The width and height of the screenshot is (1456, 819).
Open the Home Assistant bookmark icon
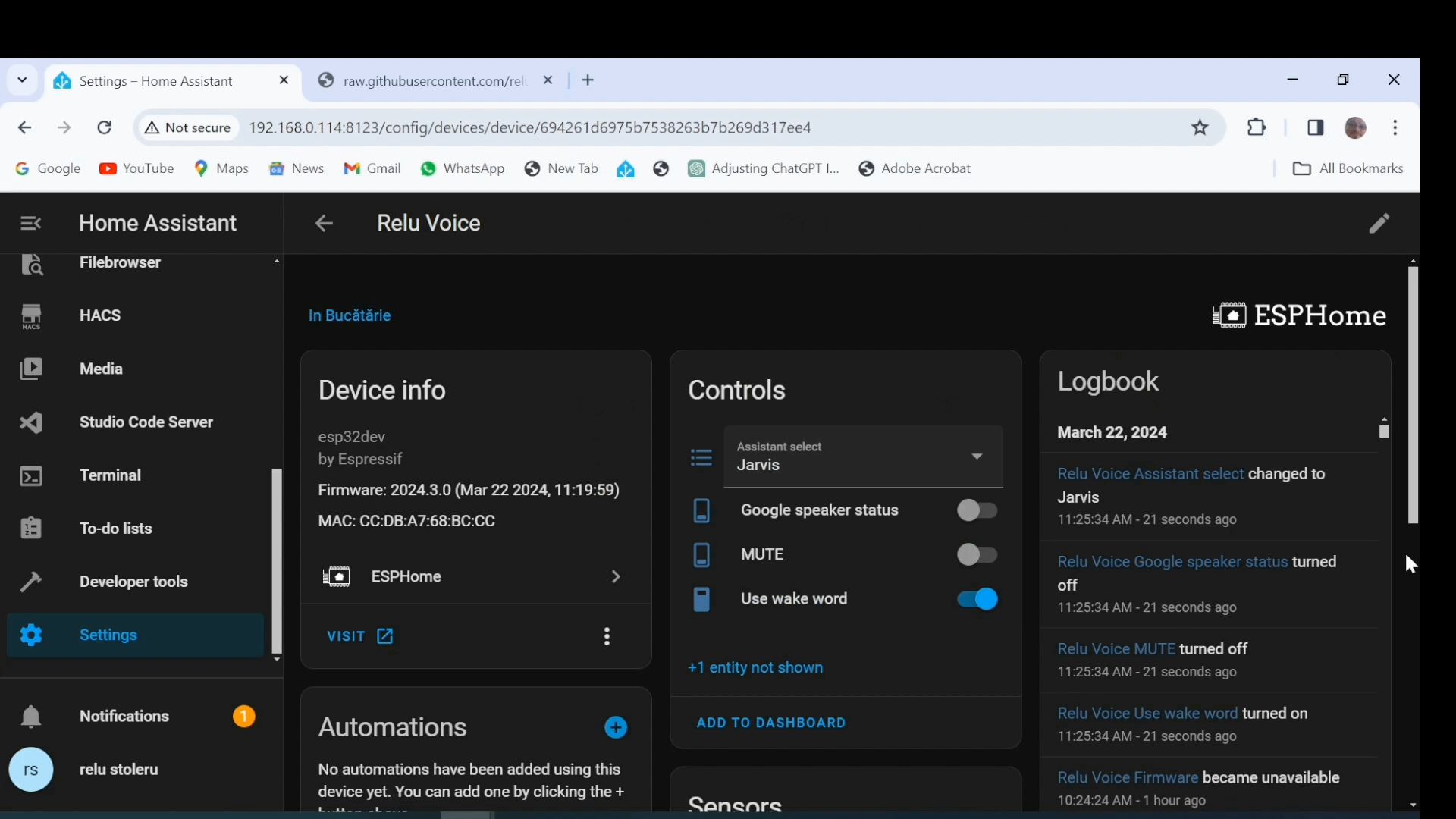(x=626, y=169)
